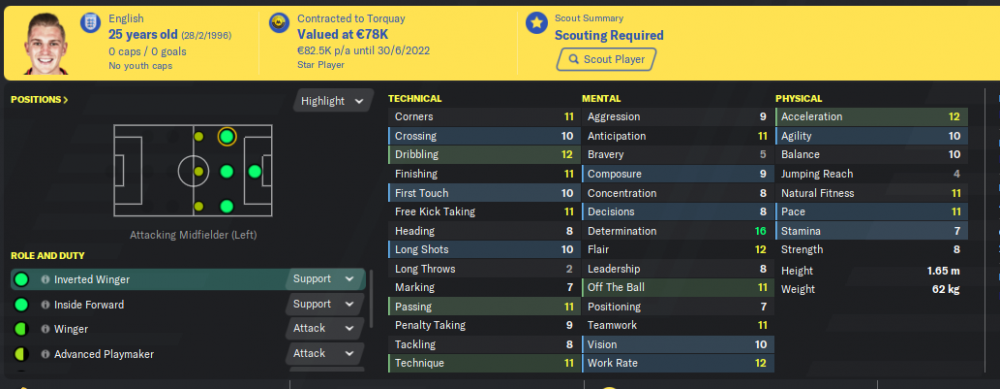The width and height of the screenshot is (1000, 389).
Task: Click the England nationality flag icon
Action: click(x=90, y=23)
